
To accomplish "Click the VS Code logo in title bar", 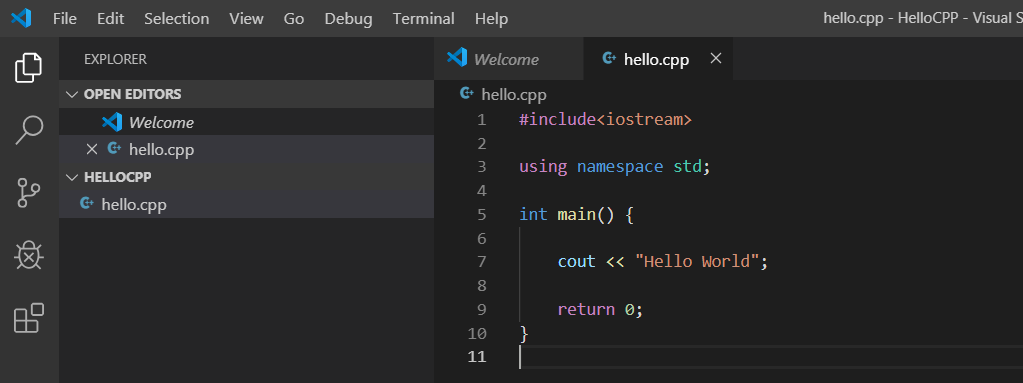I will pyautogui.click(x=21, y=18).
